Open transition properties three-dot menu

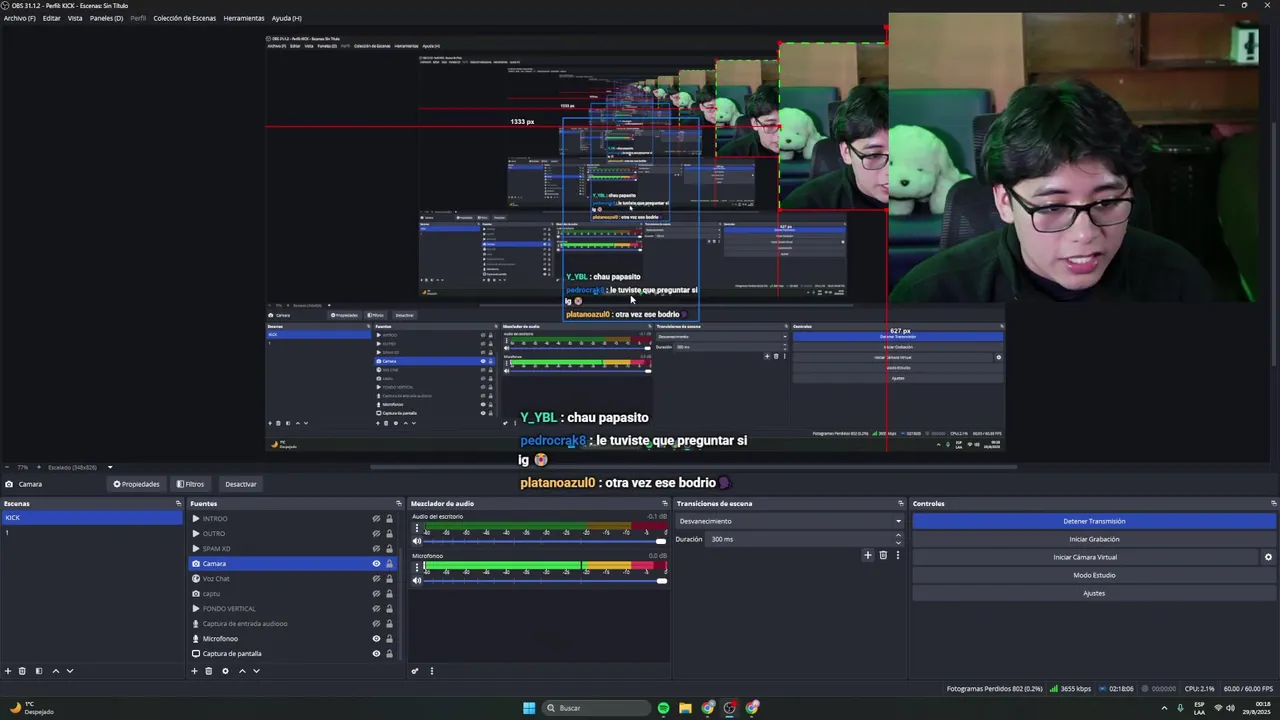pos(897,555)
